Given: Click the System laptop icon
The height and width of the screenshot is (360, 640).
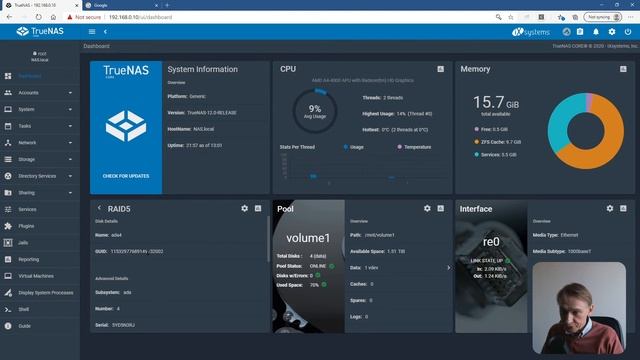Looking at the screenshot, I should coord(8,109).
